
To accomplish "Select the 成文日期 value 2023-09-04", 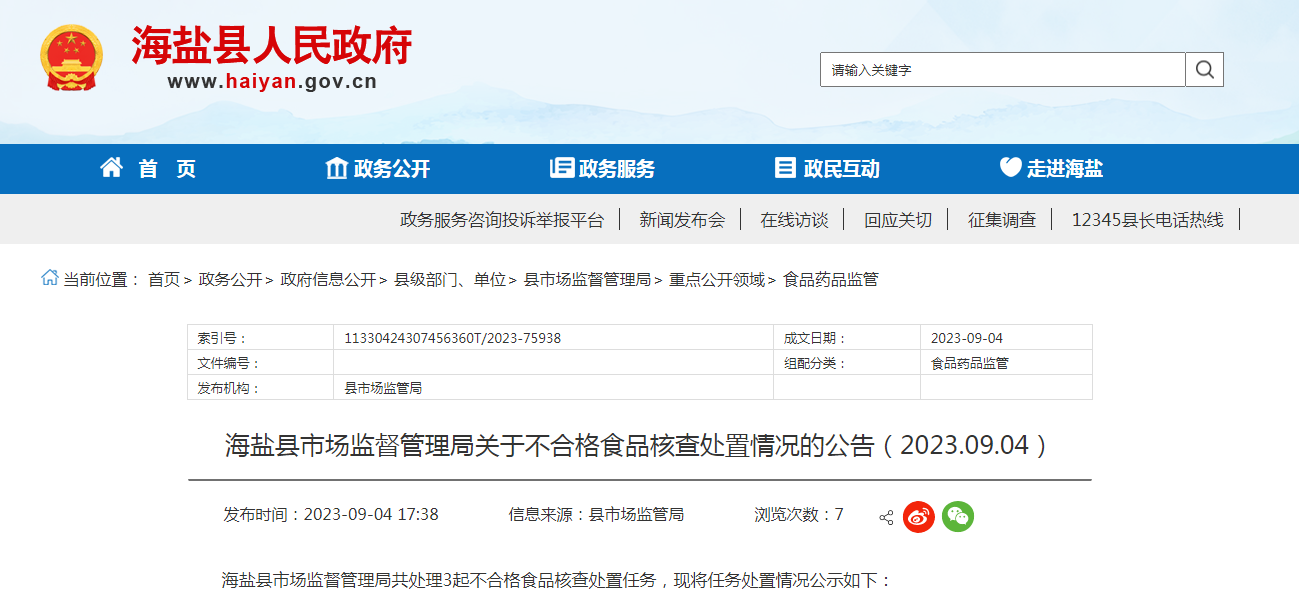I will point(967,338).
